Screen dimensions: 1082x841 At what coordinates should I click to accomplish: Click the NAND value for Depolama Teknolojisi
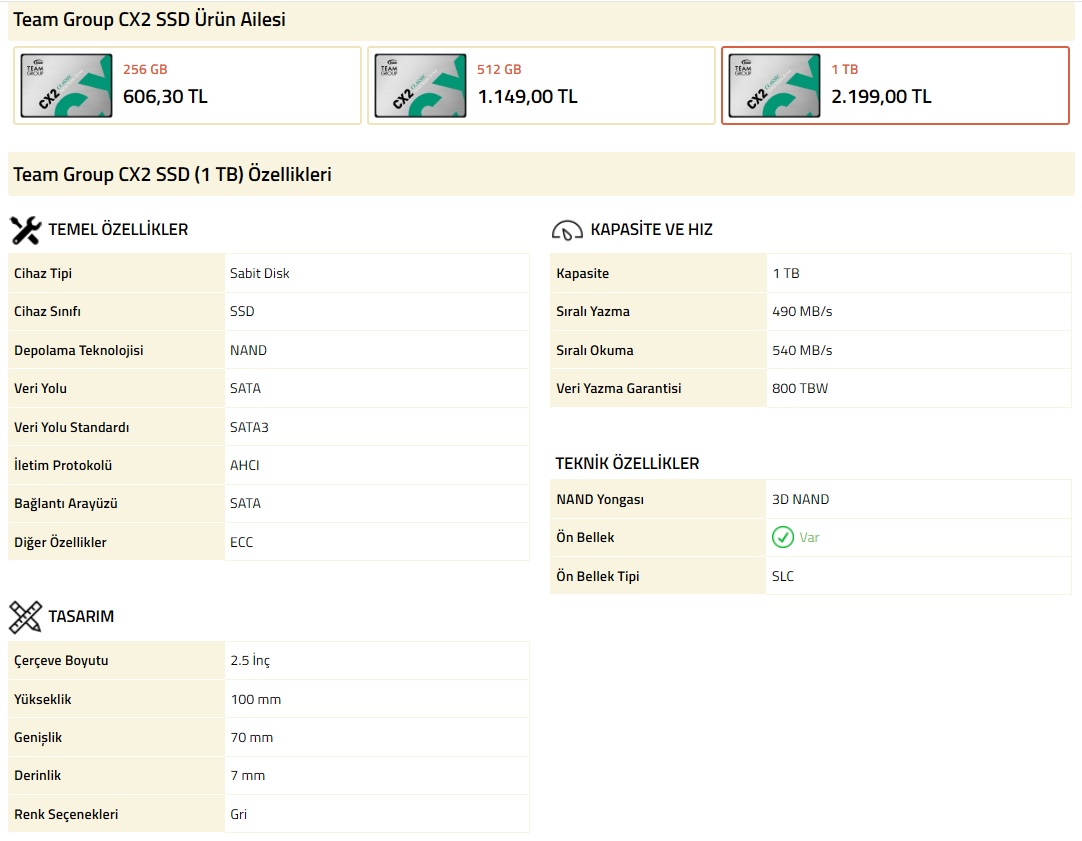coord(248,350)
